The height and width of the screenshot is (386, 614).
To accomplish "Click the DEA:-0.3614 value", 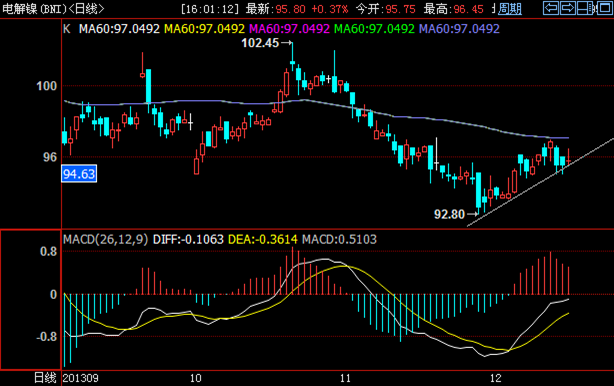I will click(263, 239).
